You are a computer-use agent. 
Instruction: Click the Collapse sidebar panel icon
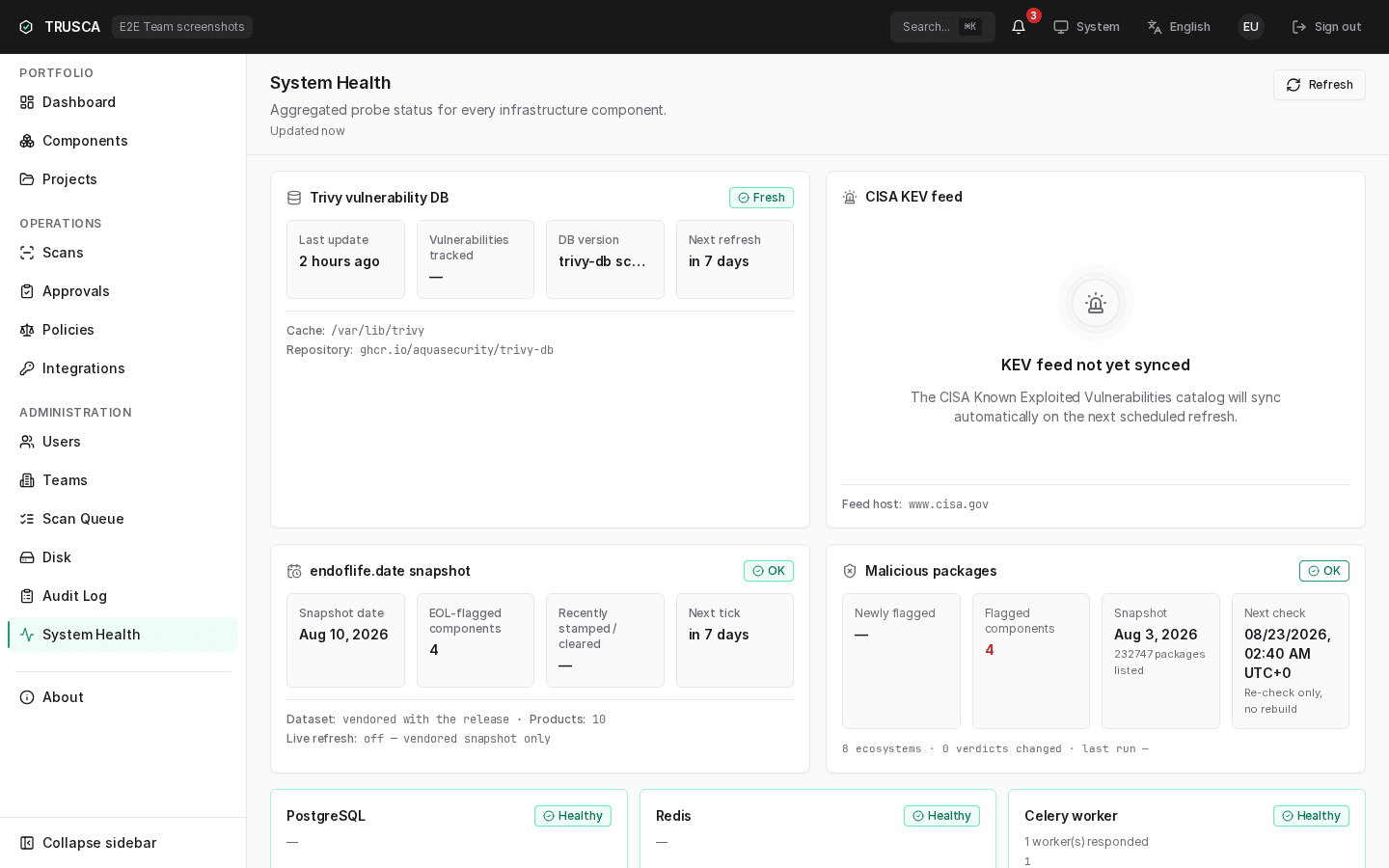pos(27,843)
